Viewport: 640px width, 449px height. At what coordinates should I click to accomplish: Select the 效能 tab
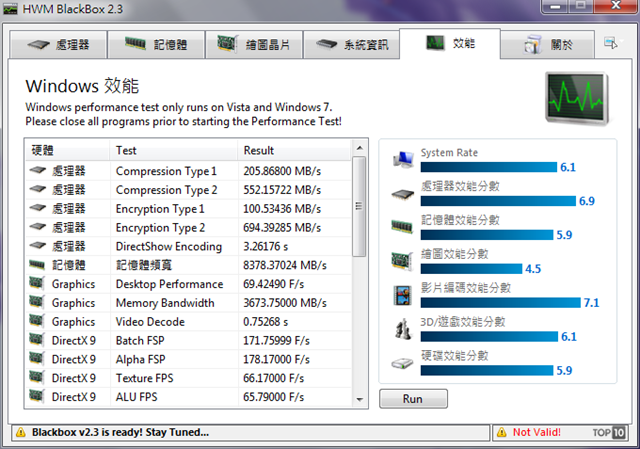click(450, 43)
